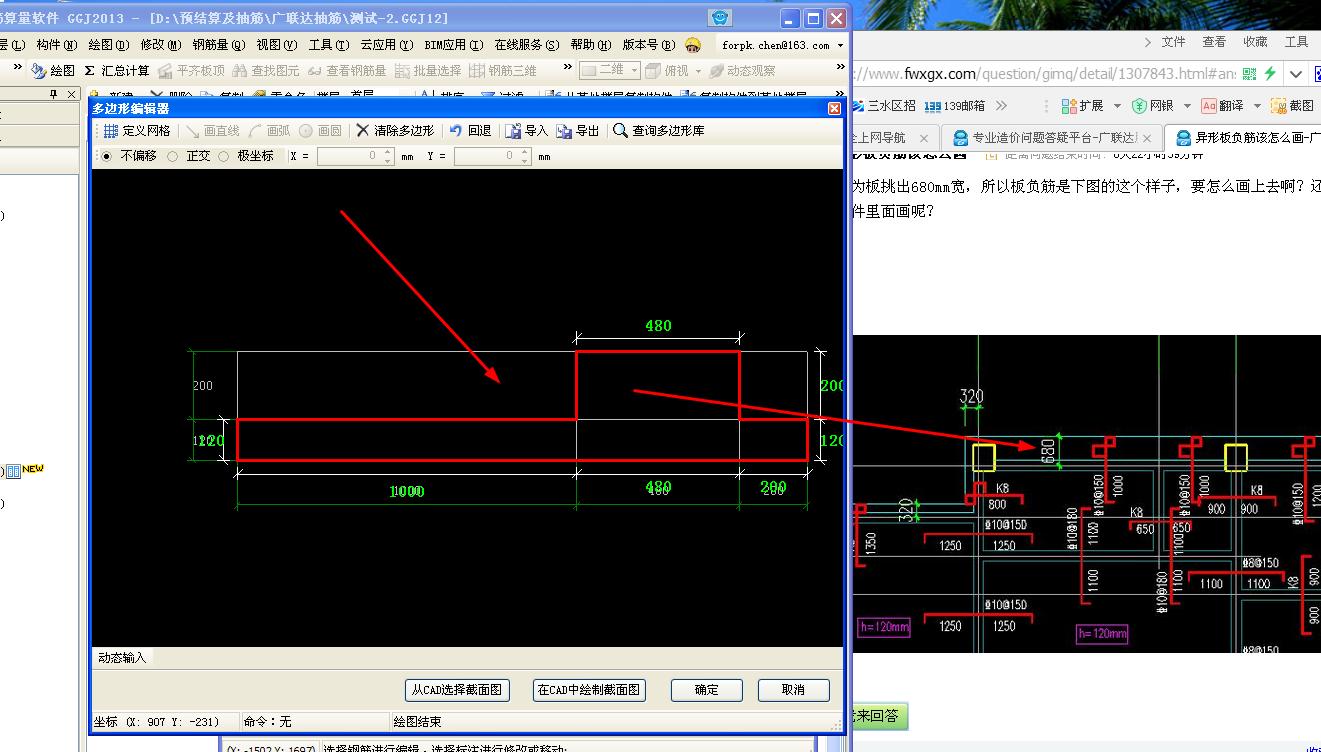Open the 俯视 dropdown arrow
Screen dimensions: 1321x752
(698, 71)
